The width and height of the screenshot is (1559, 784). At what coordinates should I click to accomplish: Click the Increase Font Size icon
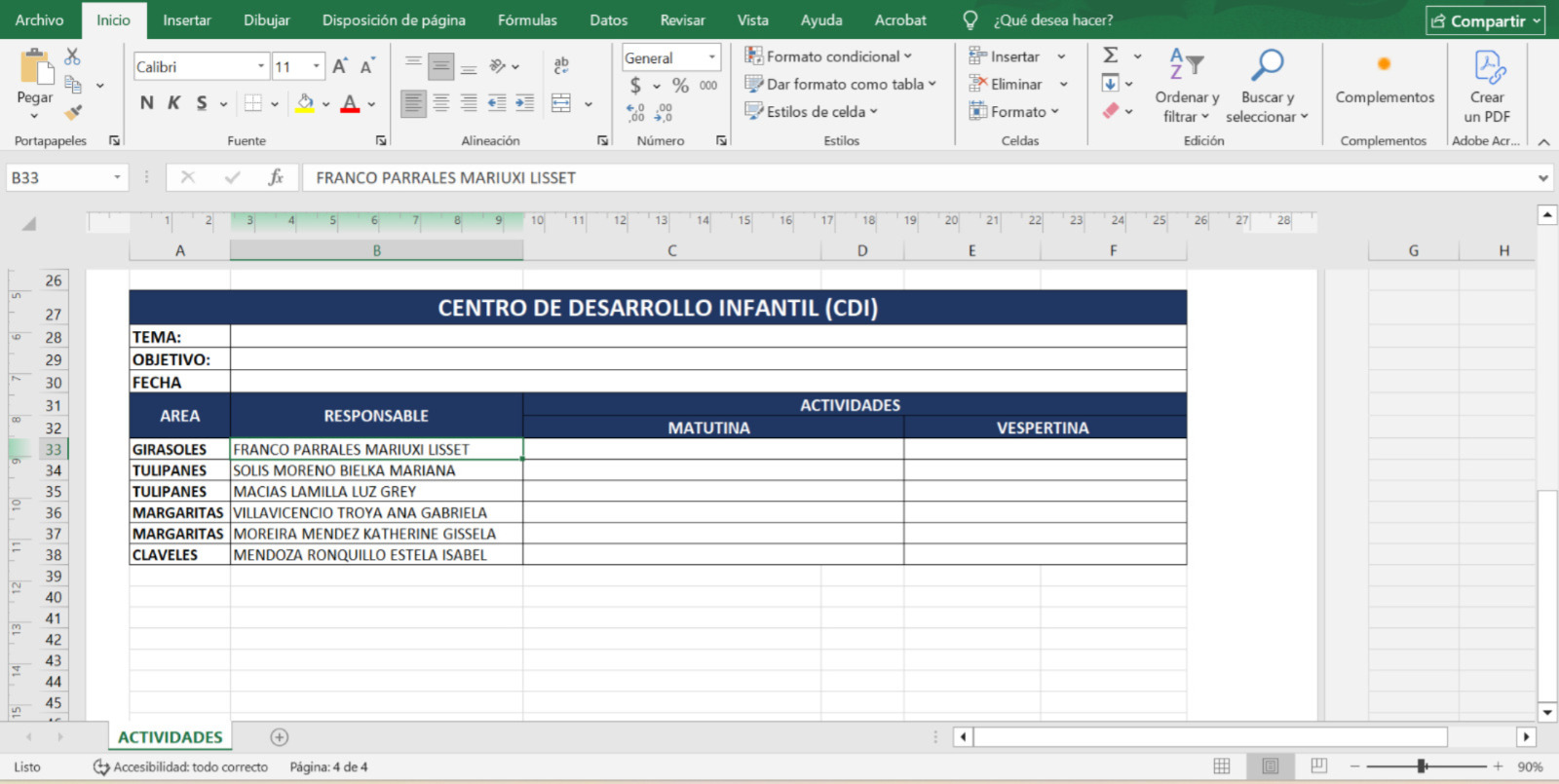coord(339,66)
